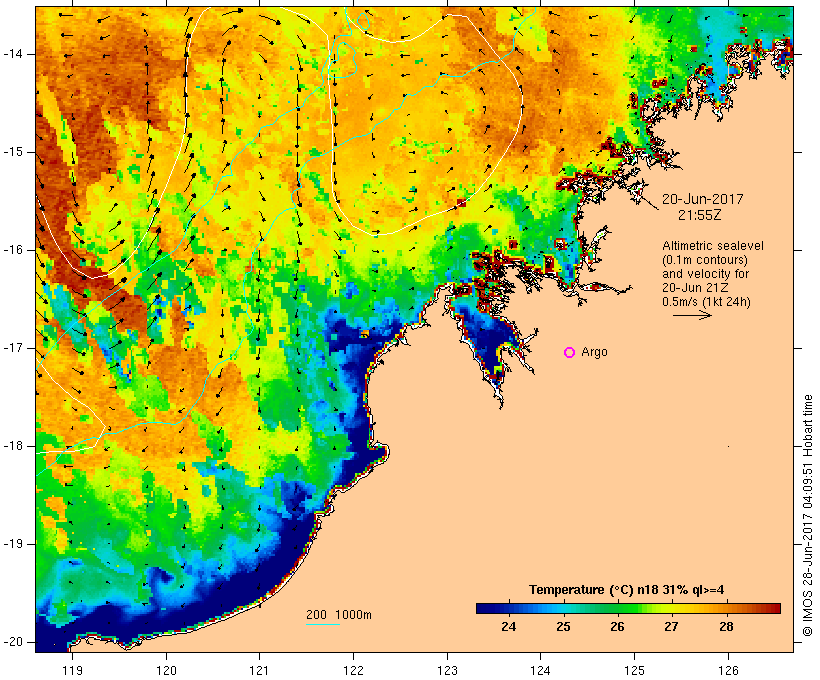Click 'and velocity for' legend line
The width and height of the screenshot is (820, 680).
click(x=705, y=274)
